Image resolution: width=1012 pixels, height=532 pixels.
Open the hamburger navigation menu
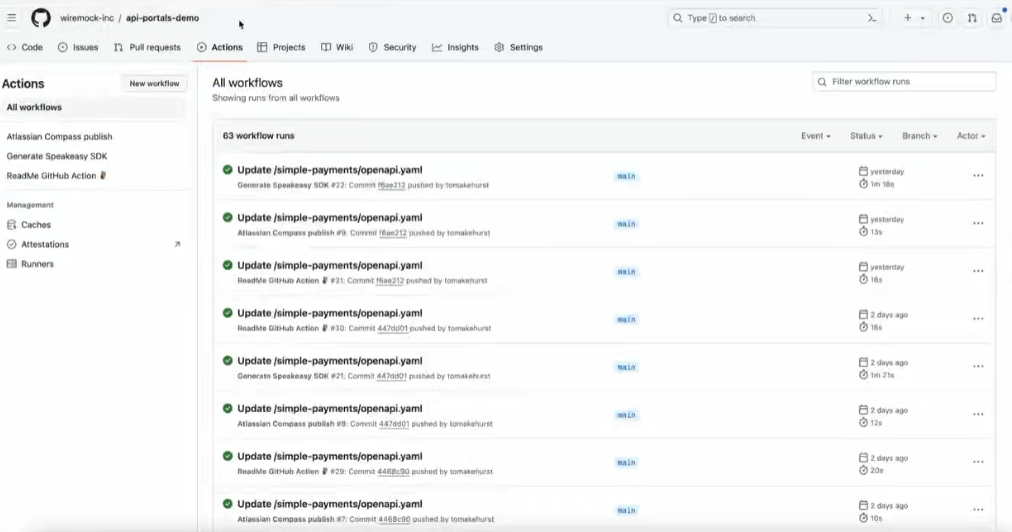coord(12,18)
